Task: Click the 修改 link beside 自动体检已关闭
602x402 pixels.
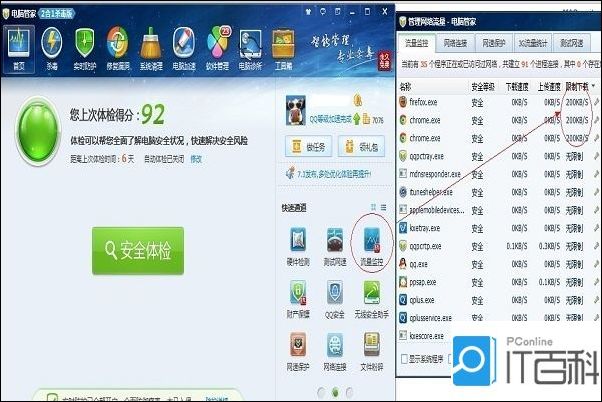Action: point(196,159)
